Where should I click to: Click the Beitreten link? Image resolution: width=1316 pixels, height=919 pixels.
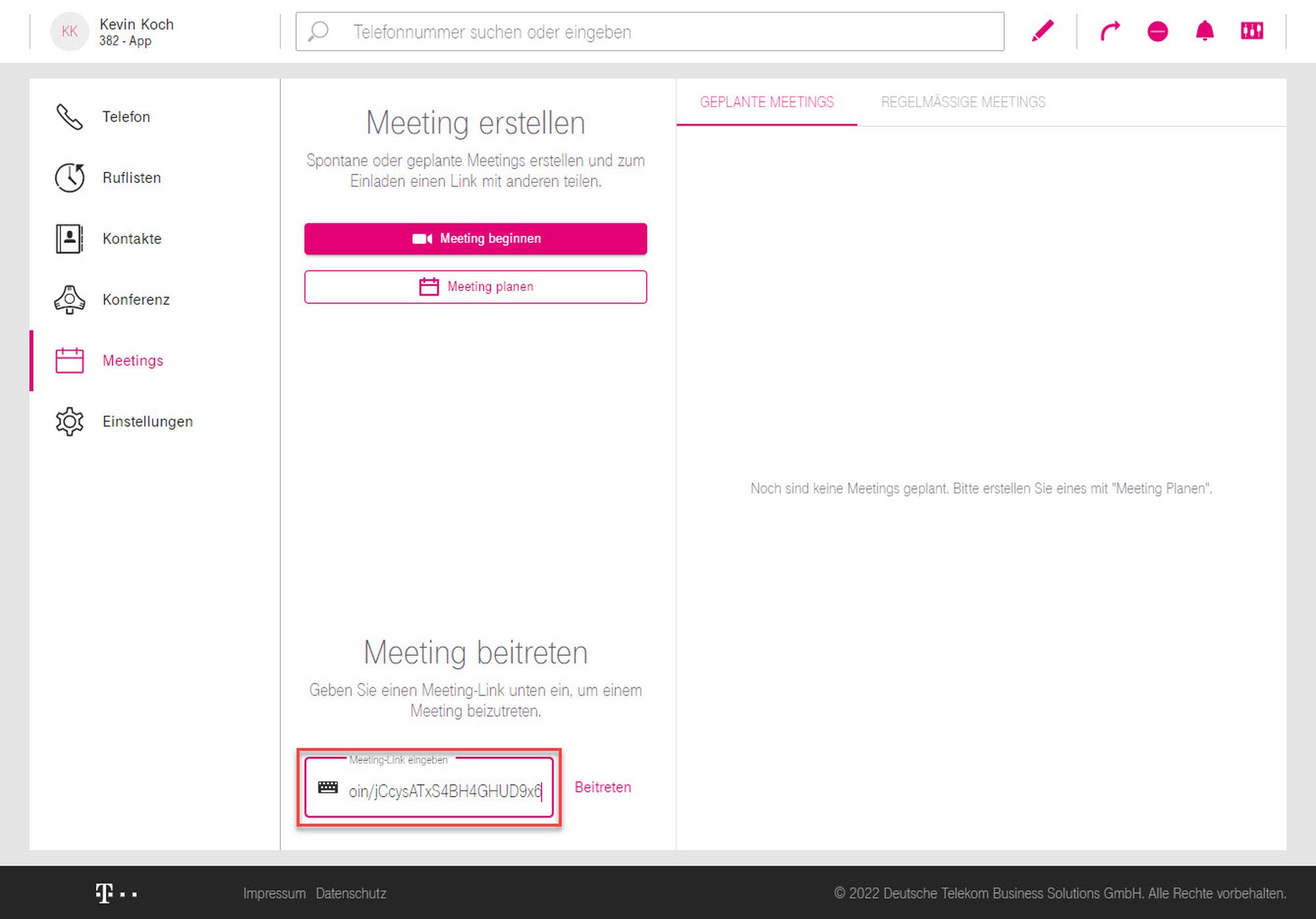coord(602,787)
